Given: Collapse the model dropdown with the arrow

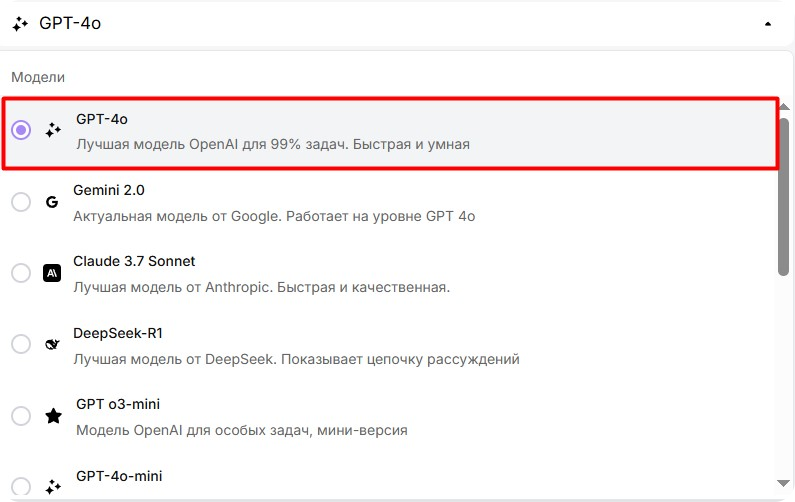Looking at the screenshot, I should click(767, 23).
